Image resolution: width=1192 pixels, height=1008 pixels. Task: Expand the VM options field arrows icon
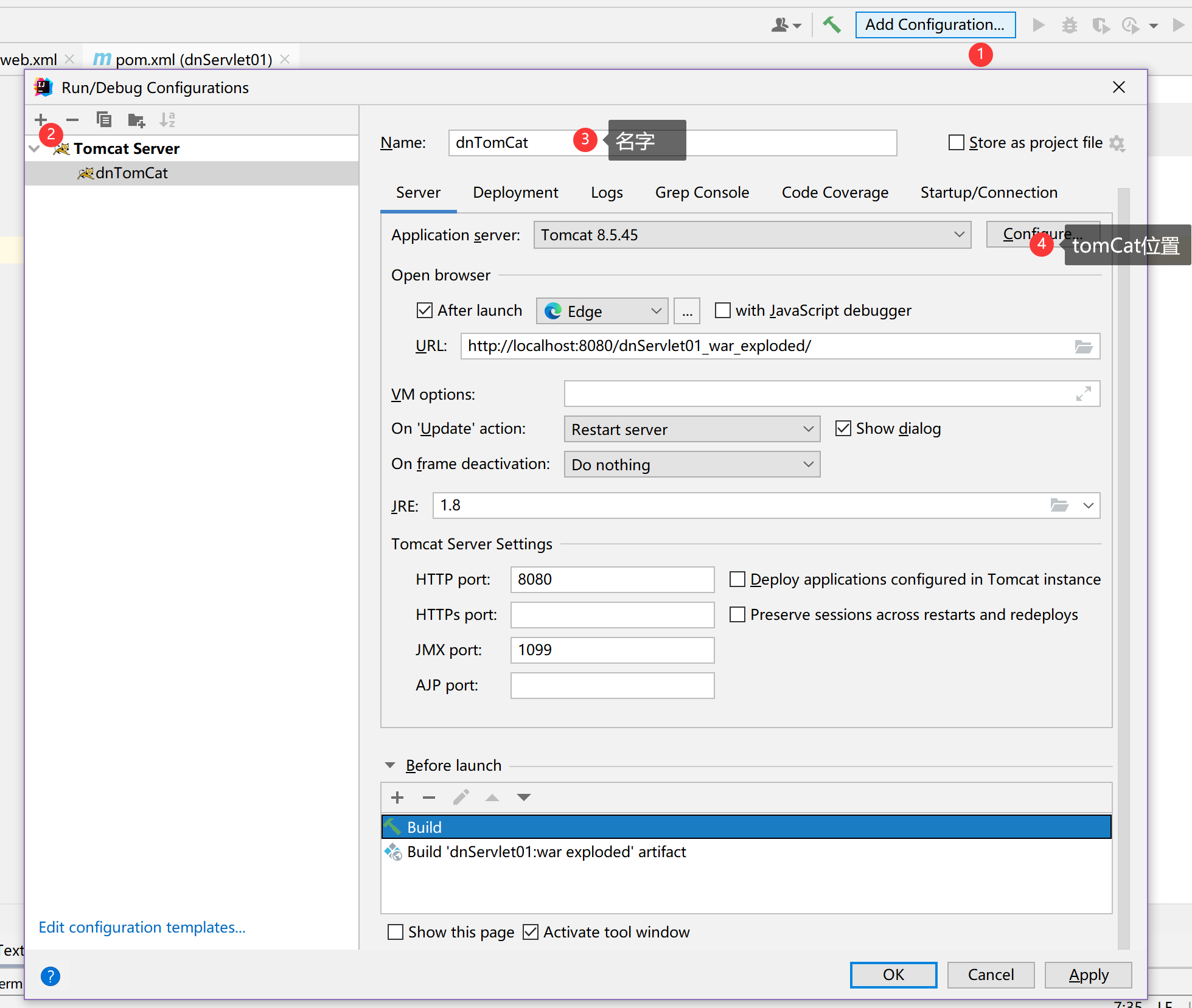click(x=1083, y=394)
